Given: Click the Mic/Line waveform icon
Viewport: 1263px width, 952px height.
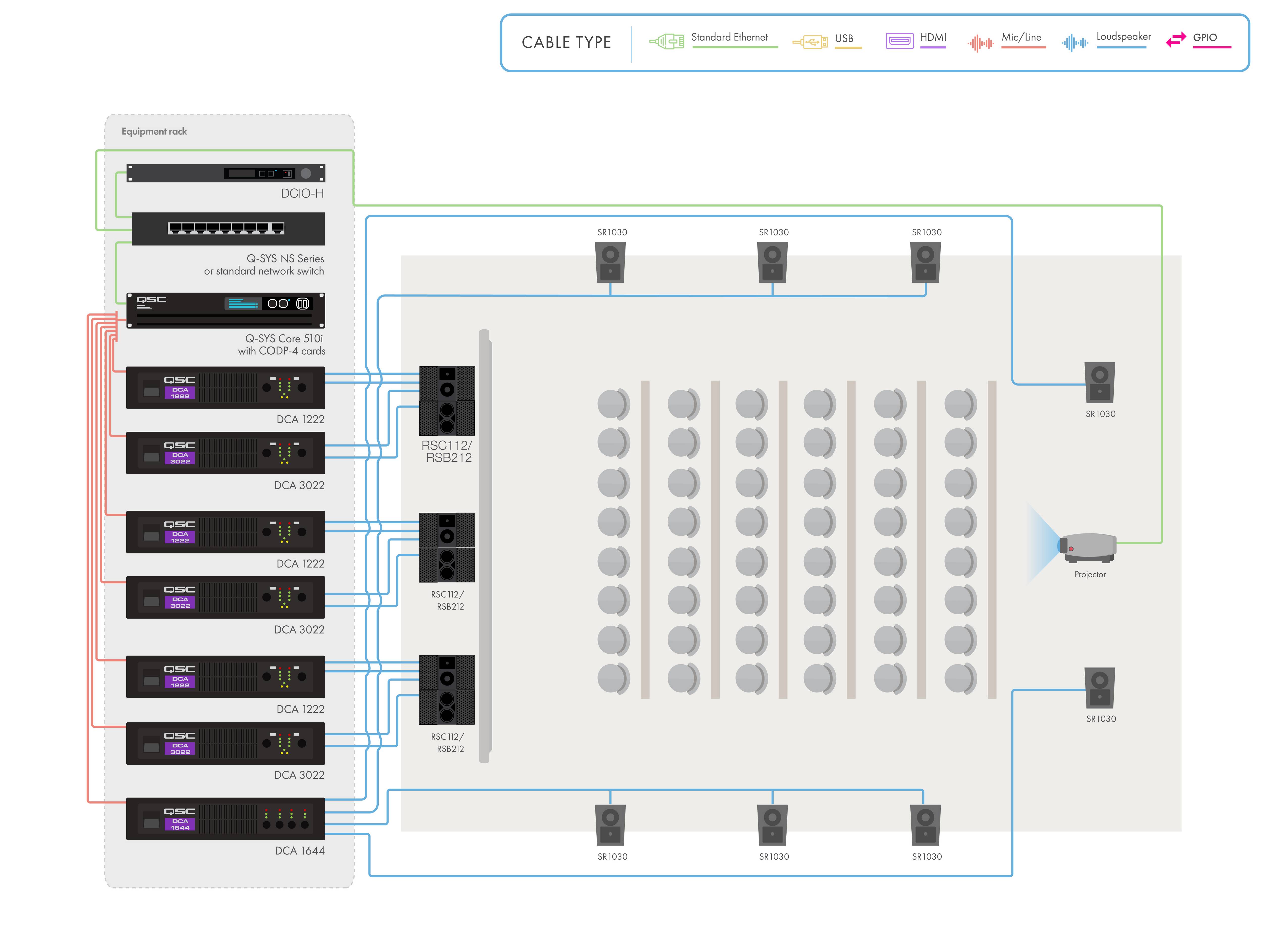Looking at the screenshot, I should 980,43.
